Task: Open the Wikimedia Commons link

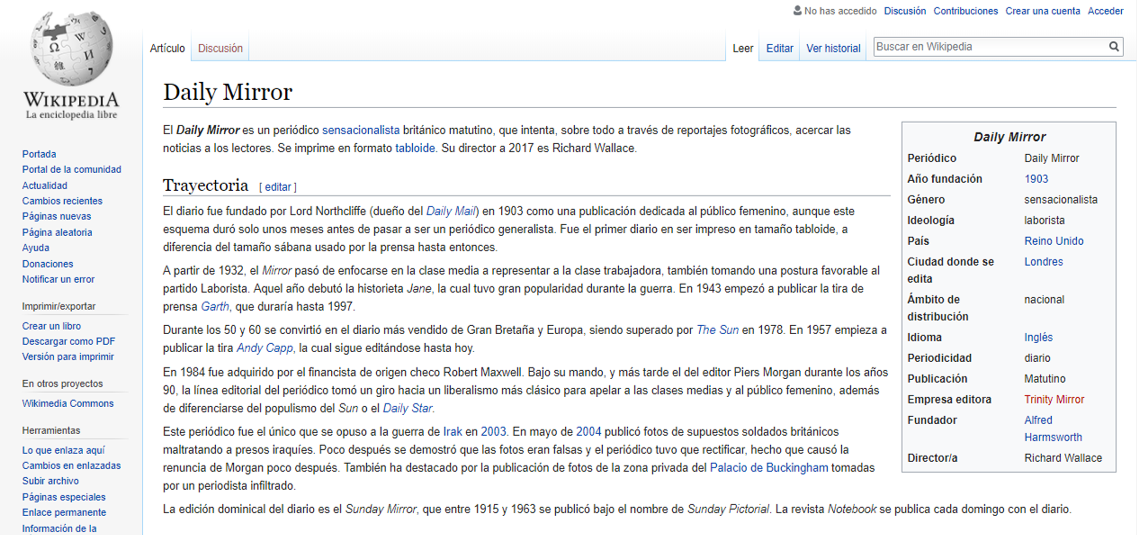Action: [x=68, y=404]
